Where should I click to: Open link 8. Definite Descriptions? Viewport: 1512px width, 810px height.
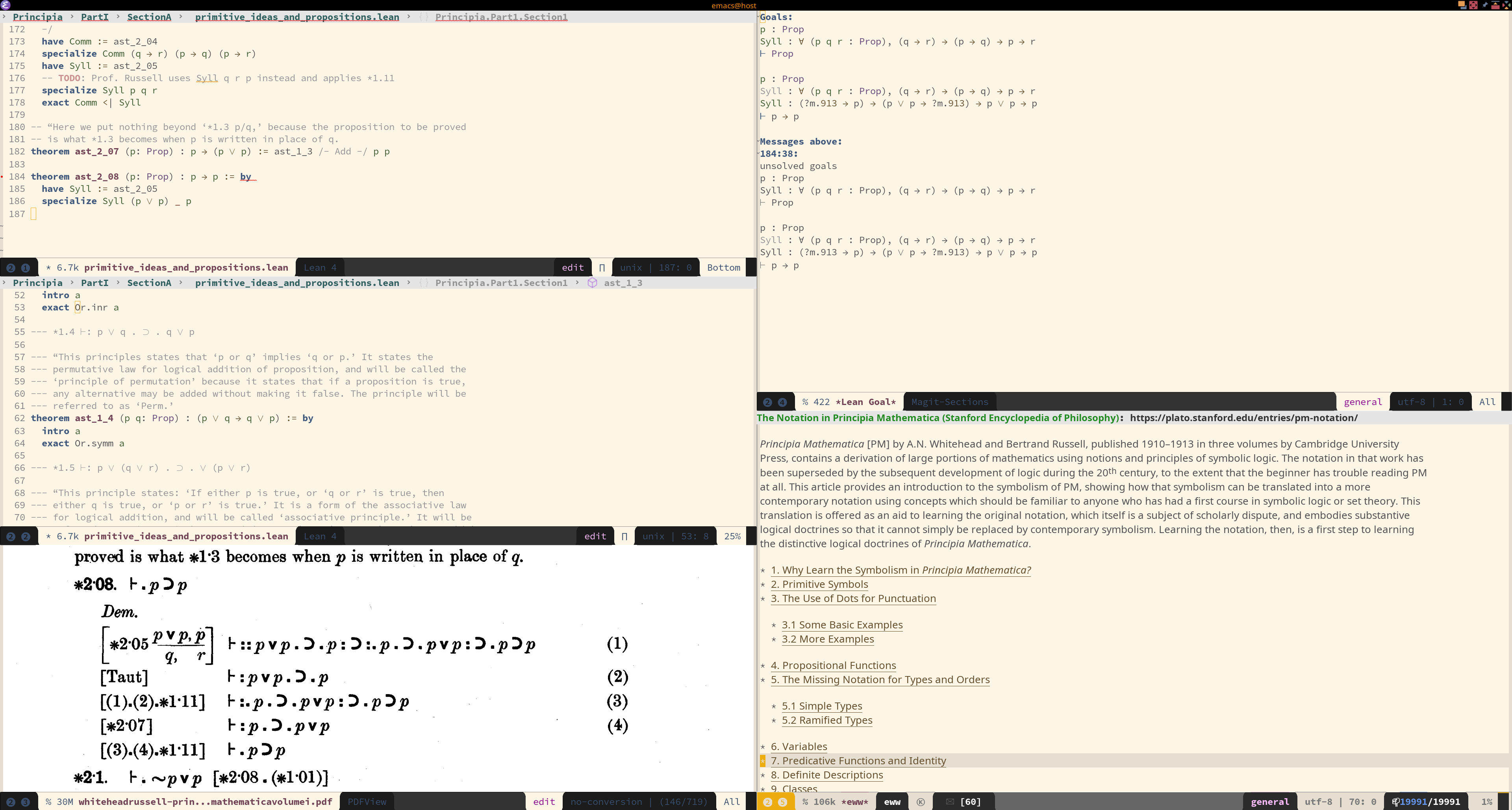tap(826, 775)
